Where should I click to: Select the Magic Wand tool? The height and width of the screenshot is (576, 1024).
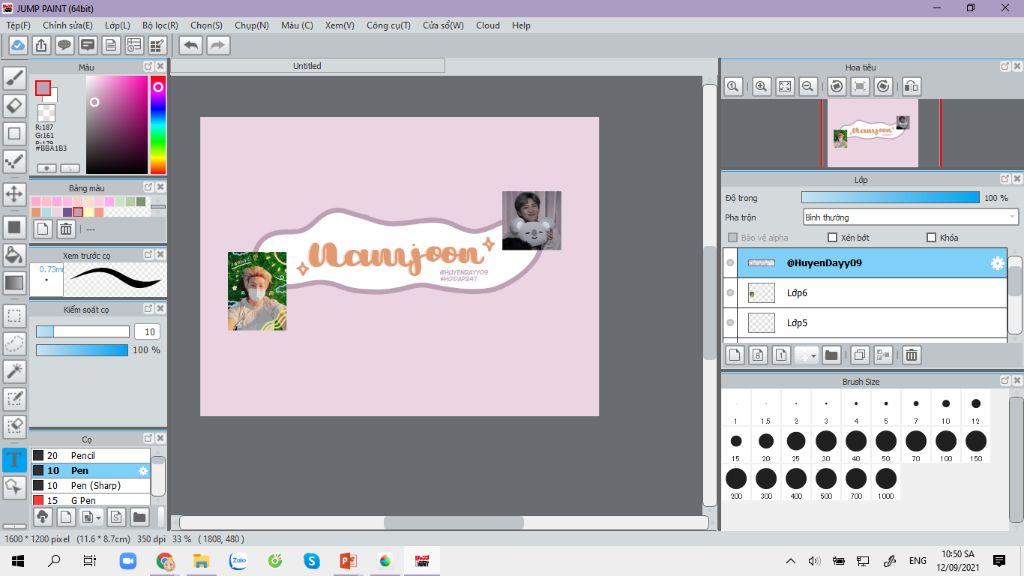point(14,371)
